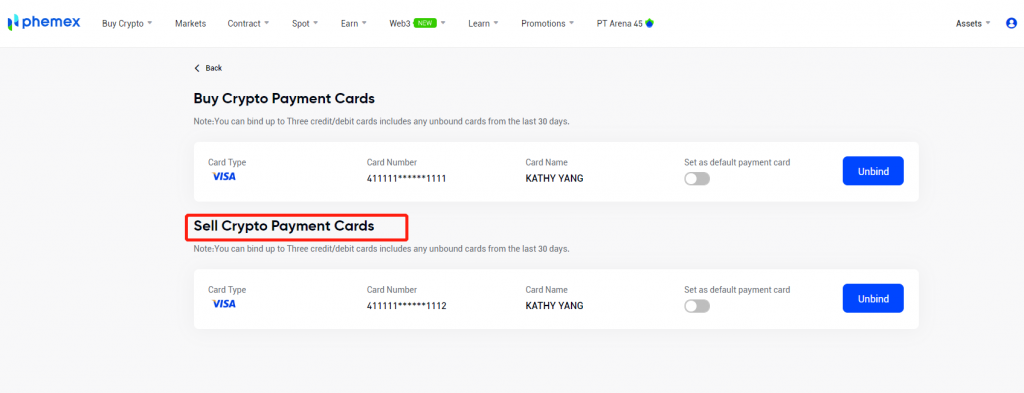Click the Sell Crypto Payment Cards heading
1024x393 pixels.
click(x=284, y=226)
